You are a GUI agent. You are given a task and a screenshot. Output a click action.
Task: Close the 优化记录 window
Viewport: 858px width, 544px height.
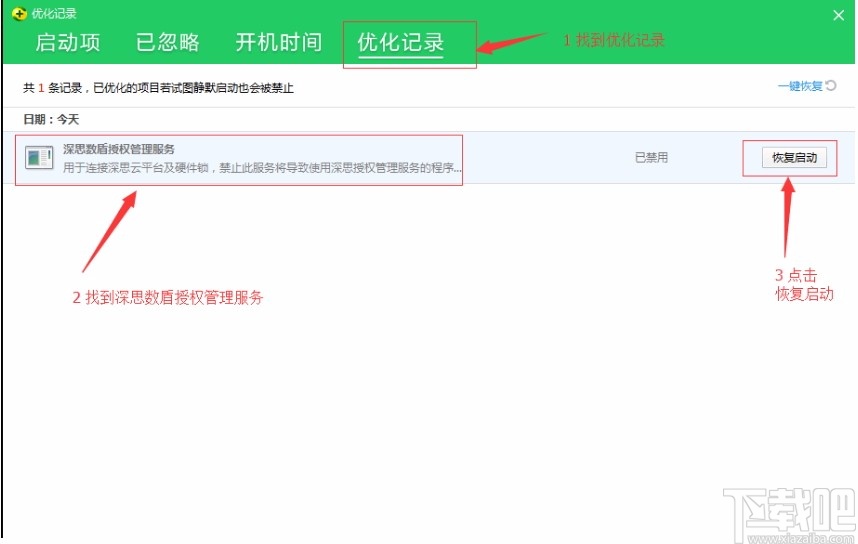pos(838,15)
